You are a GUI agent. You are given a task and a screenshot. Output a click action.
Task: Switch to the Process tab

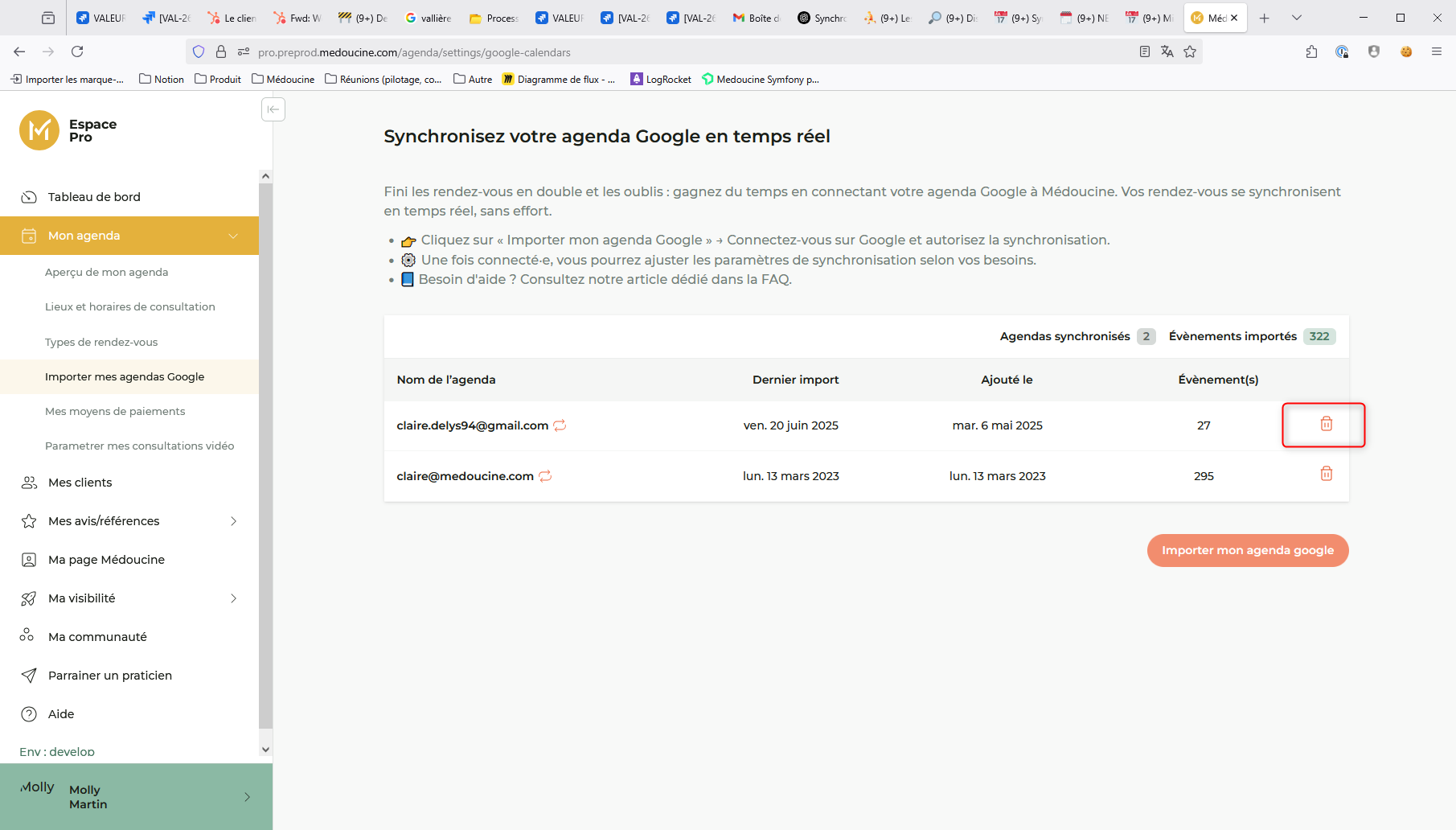point(494,18)
